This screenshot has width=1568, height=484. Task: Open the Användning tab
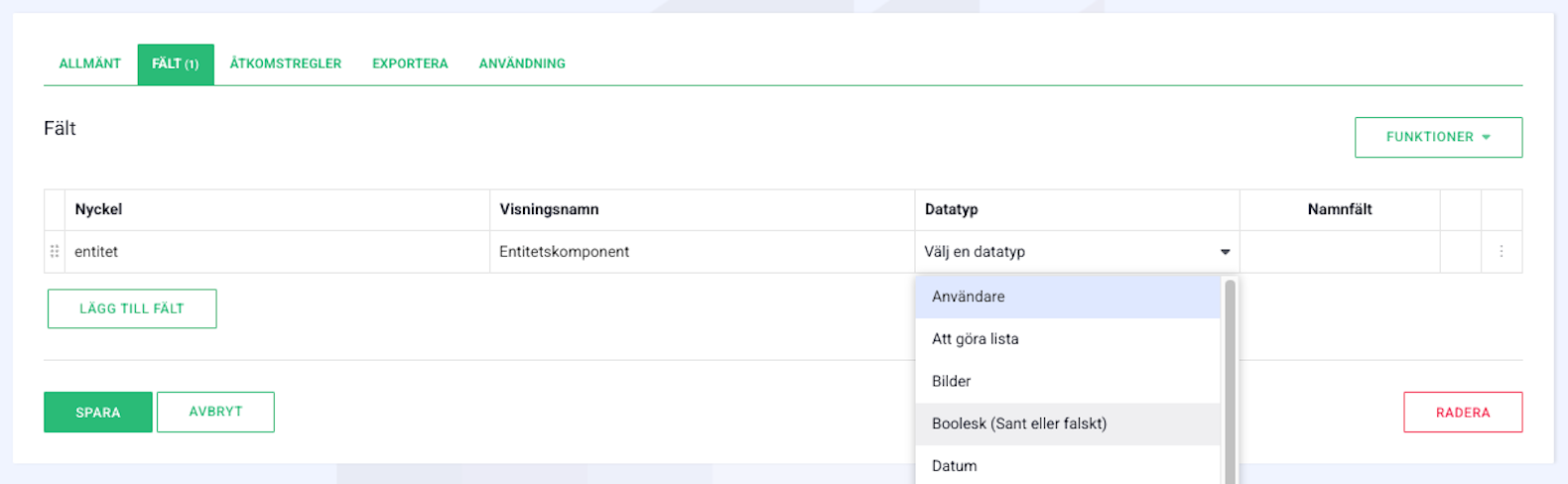pos(522,63)
